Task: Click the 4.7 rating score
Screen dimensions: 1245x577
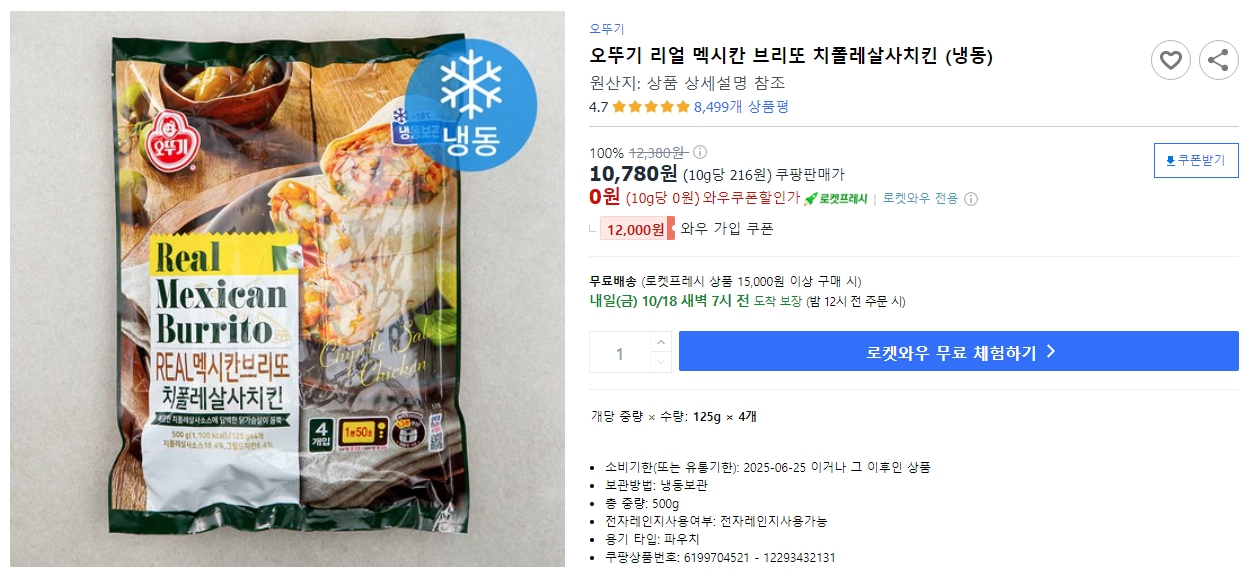Action: (597, 105)
